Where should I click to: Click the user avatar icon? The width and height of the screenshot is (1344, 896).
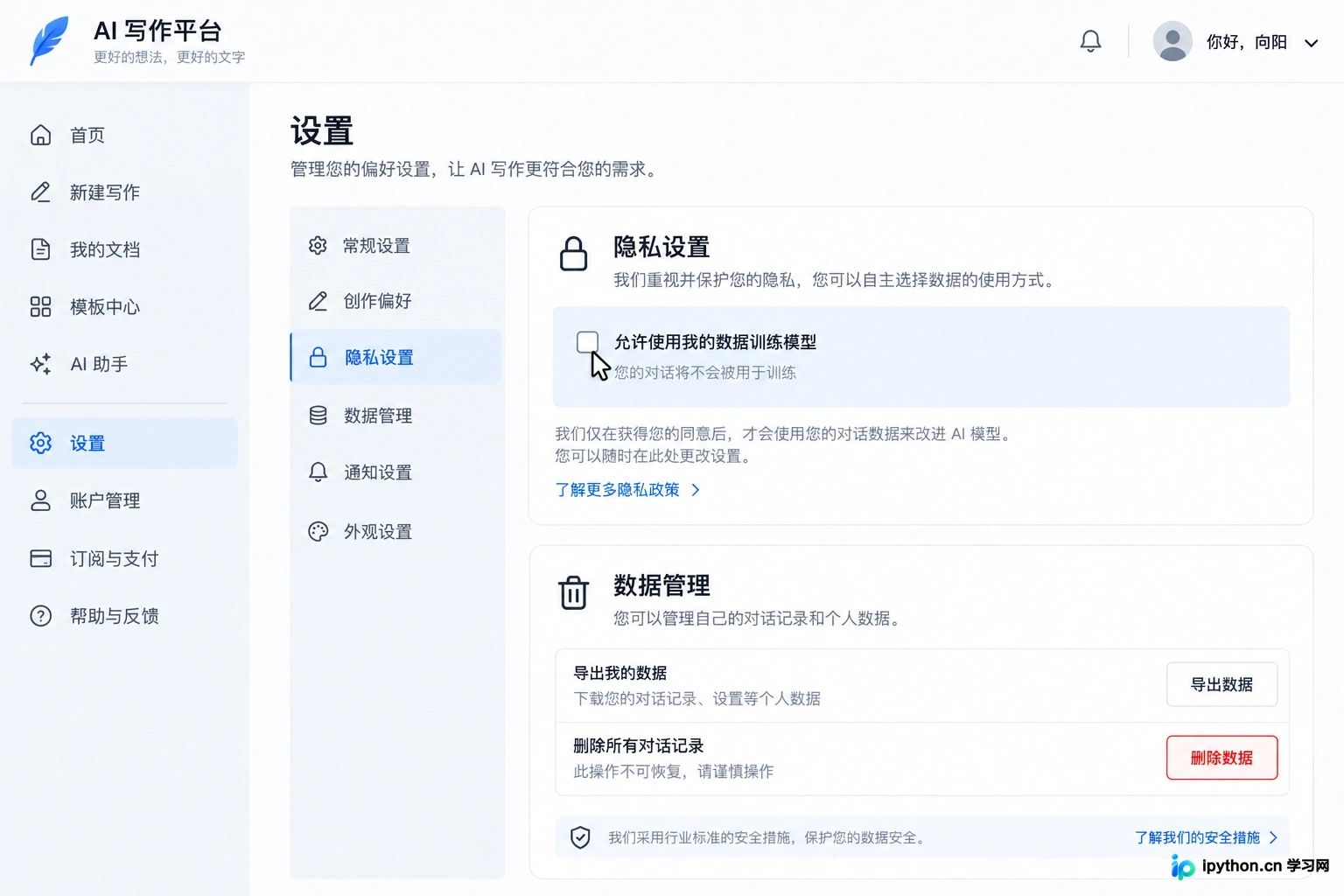[1172, 41]
